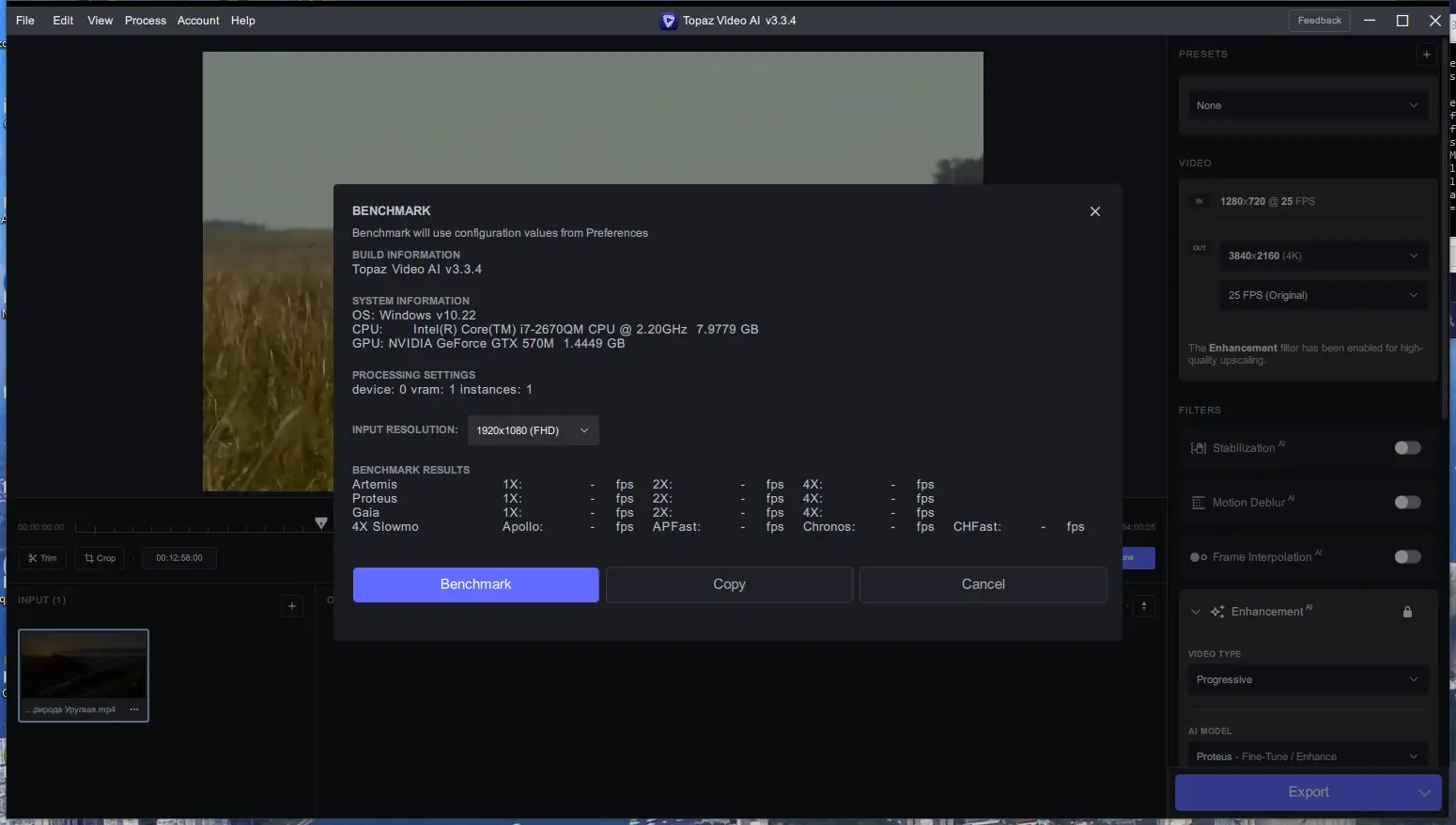Screen dimensions: 1456x825
Task: Open the Account menu
Action: (x=198, y=21)
